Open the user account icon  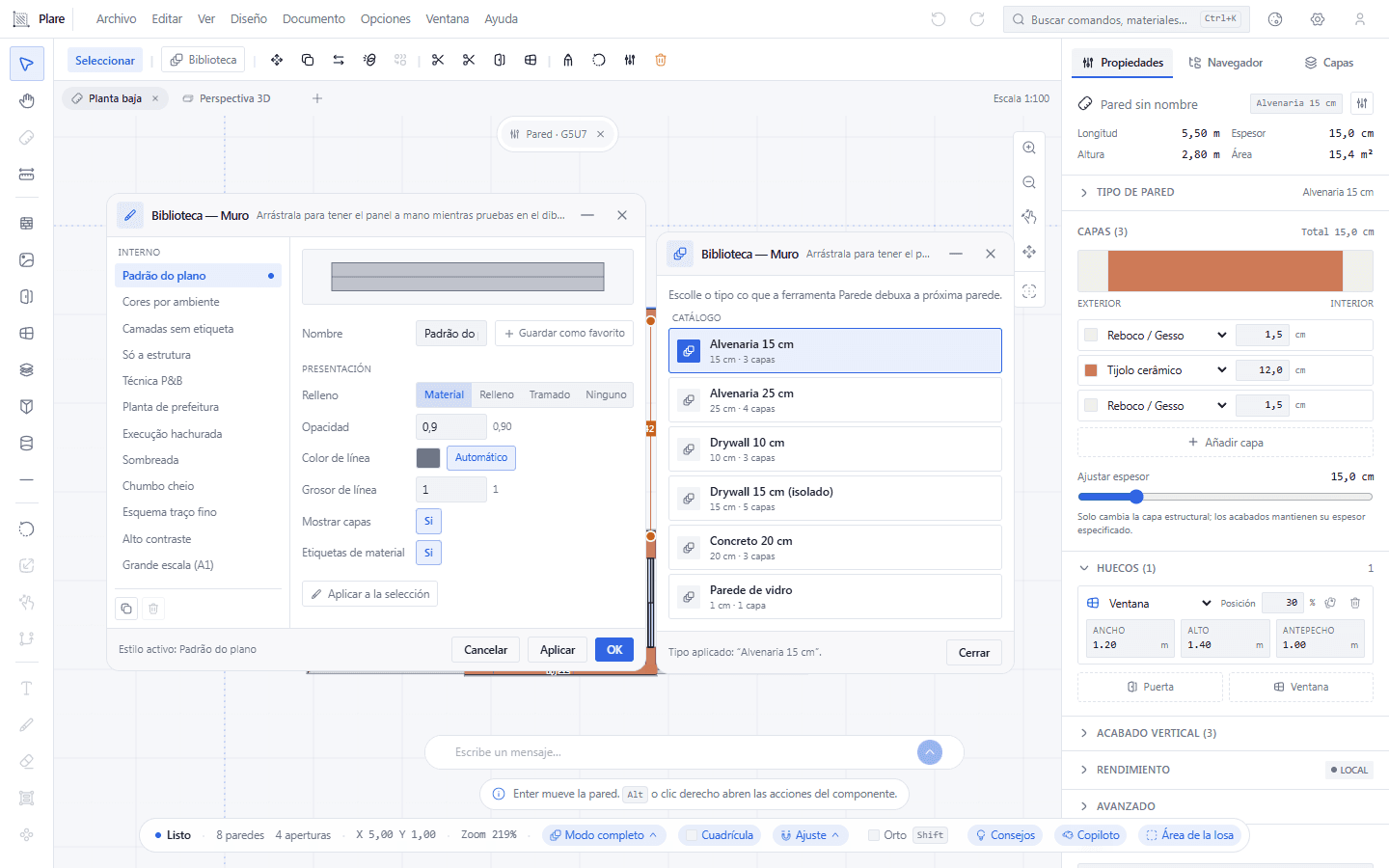pyautogui.click(x=1360, y=19)
